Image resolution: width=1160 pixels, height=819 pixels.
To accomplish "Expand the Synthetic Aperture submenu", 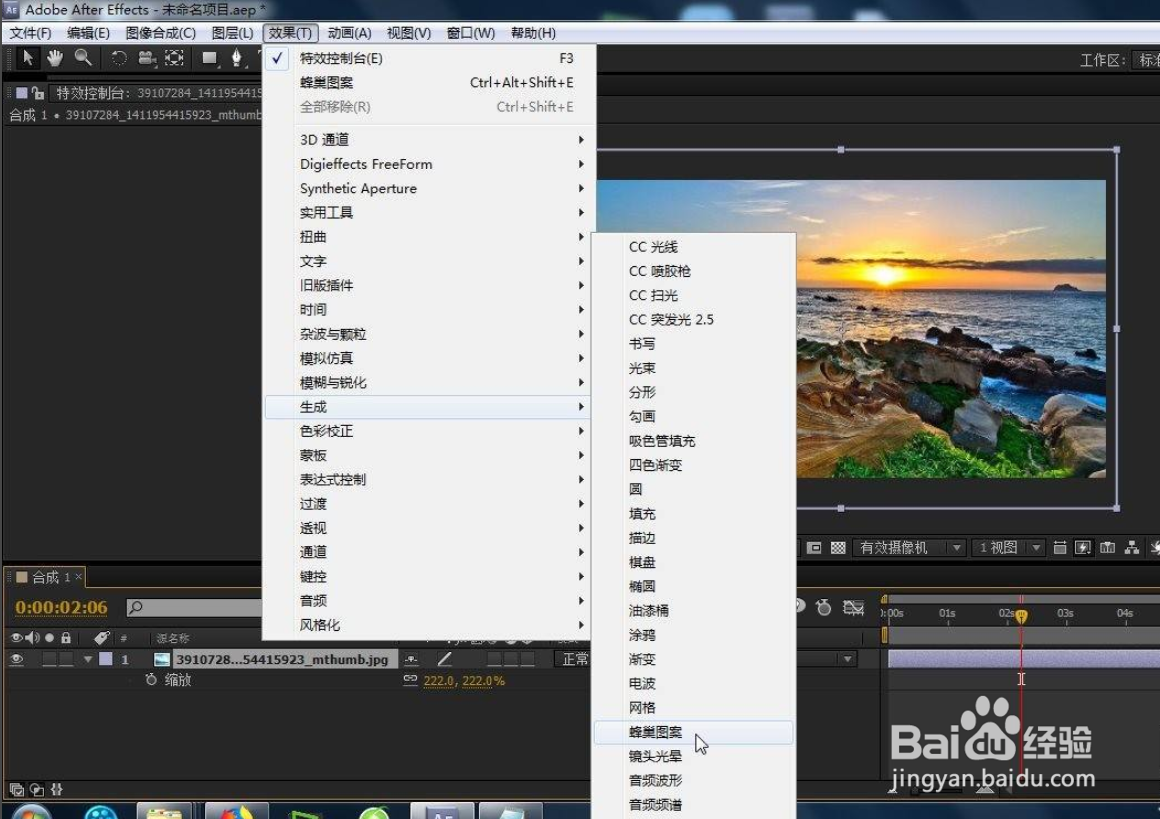I will tap(430, 188).
